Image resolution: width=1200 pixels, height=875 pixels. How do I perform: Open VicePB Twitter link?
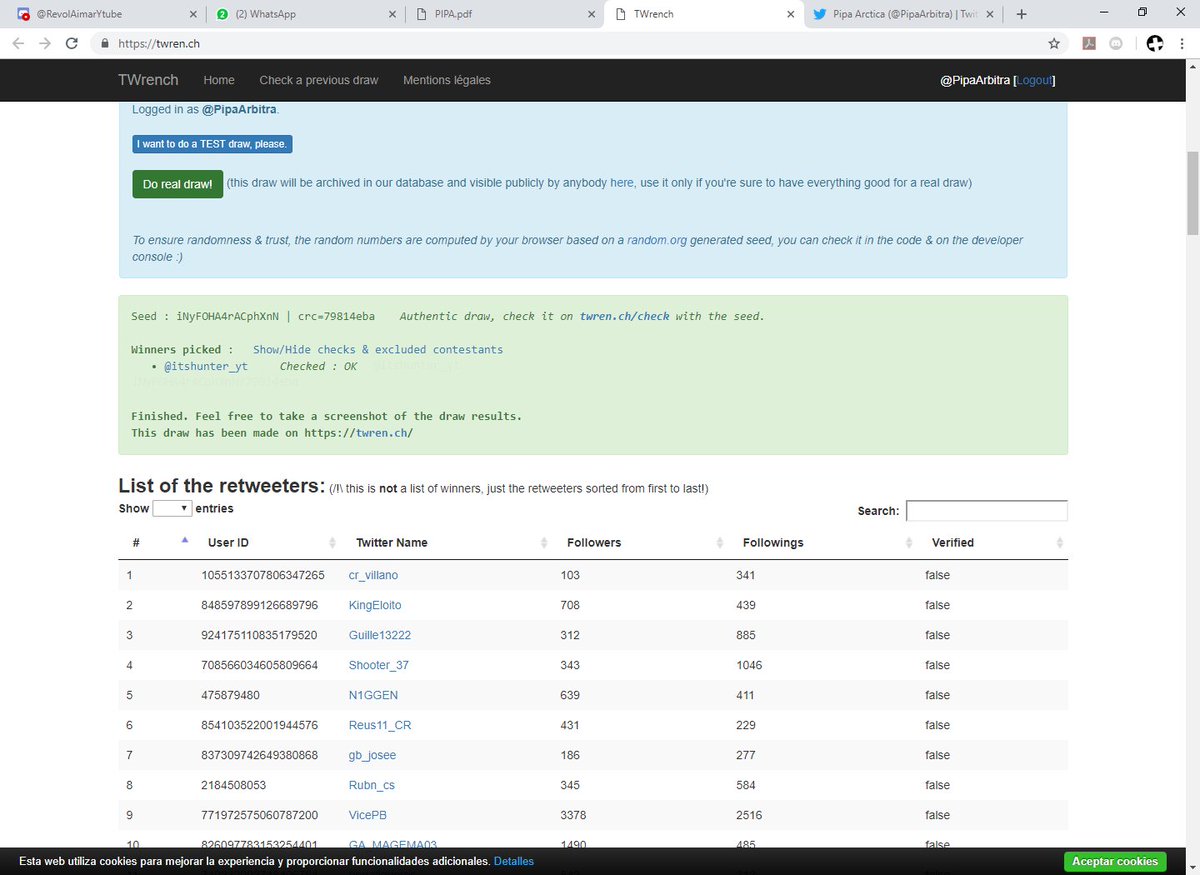[x=368, y=815]
